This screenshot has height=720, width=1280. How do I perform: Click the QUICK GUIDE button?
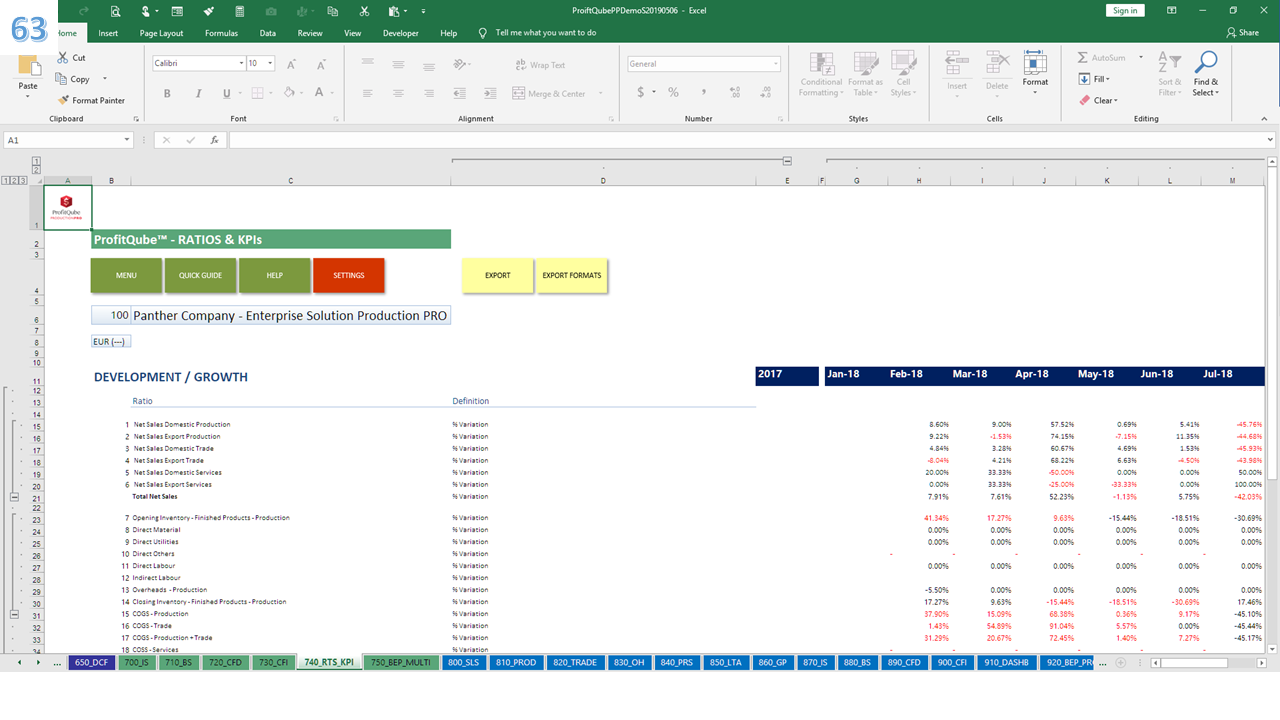(x=200, y=275)
